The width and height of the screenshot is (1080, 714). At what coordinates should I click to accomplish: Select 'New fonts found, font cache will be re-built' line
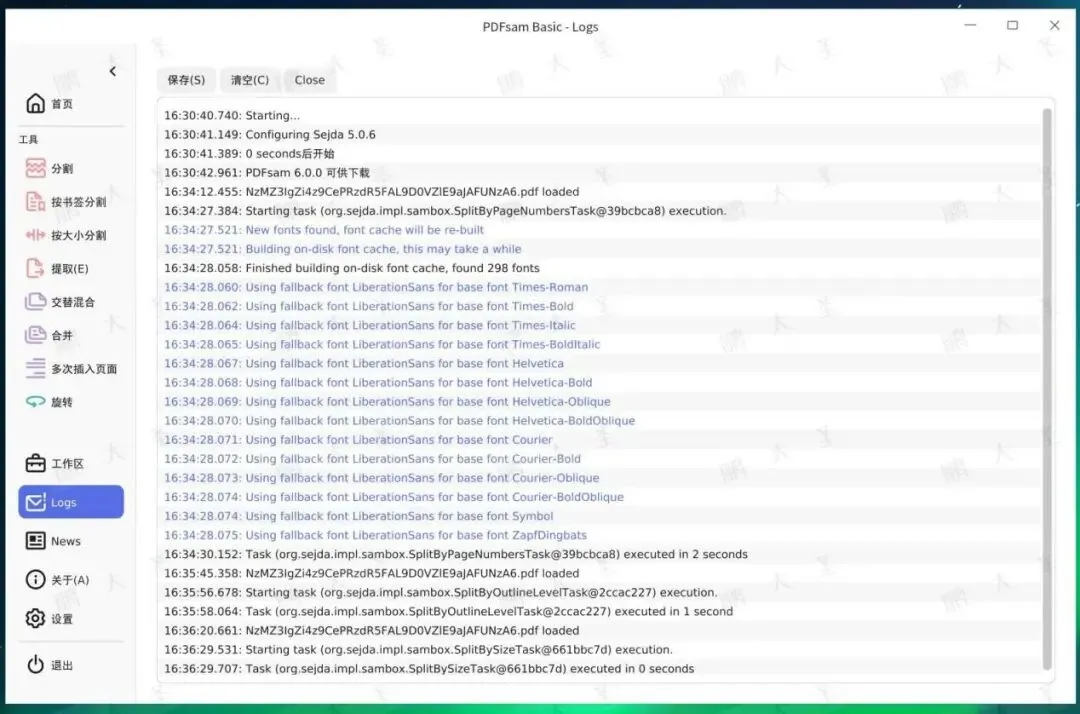click(x=599, y=230)
